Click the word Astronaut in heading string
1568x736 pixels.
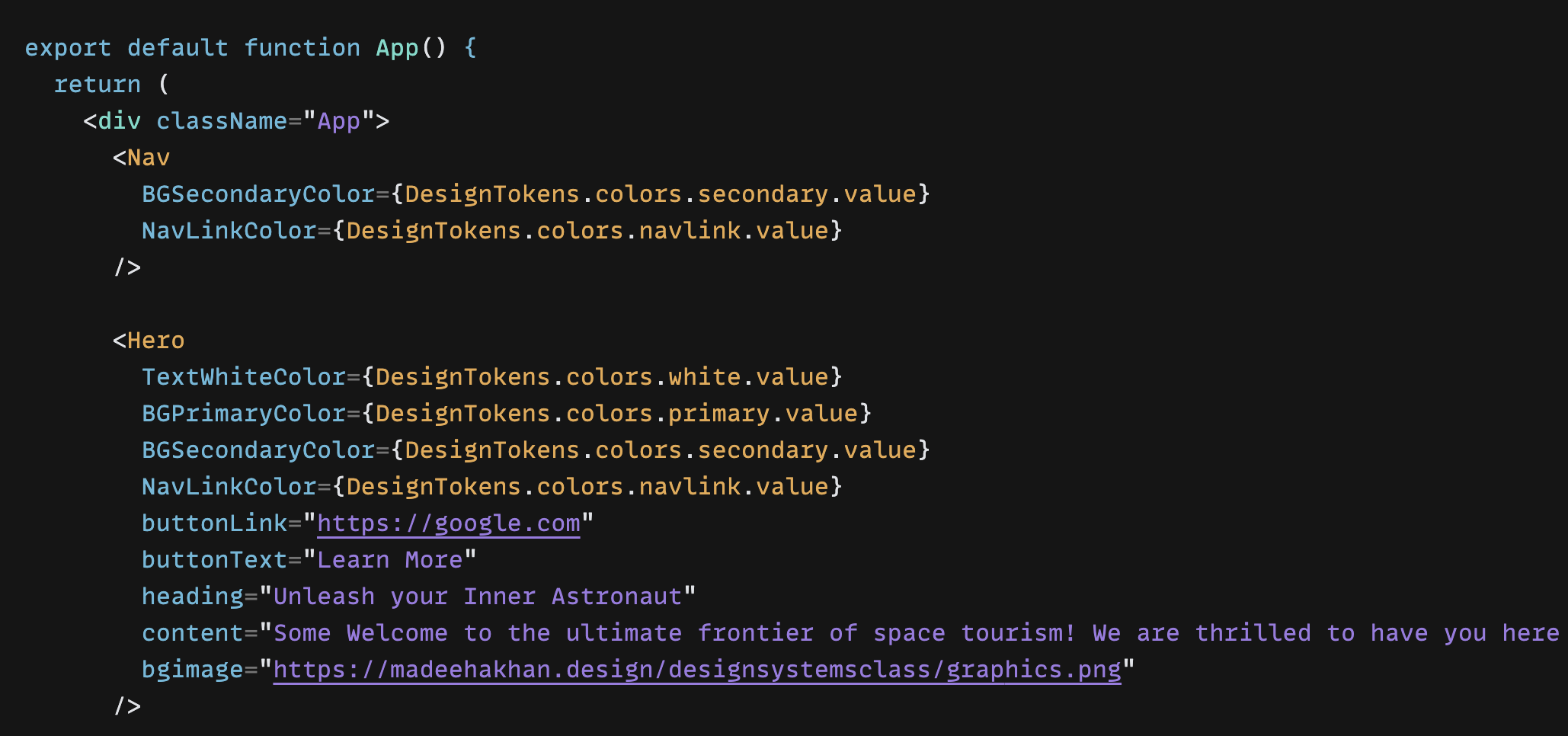pos(616,597)
